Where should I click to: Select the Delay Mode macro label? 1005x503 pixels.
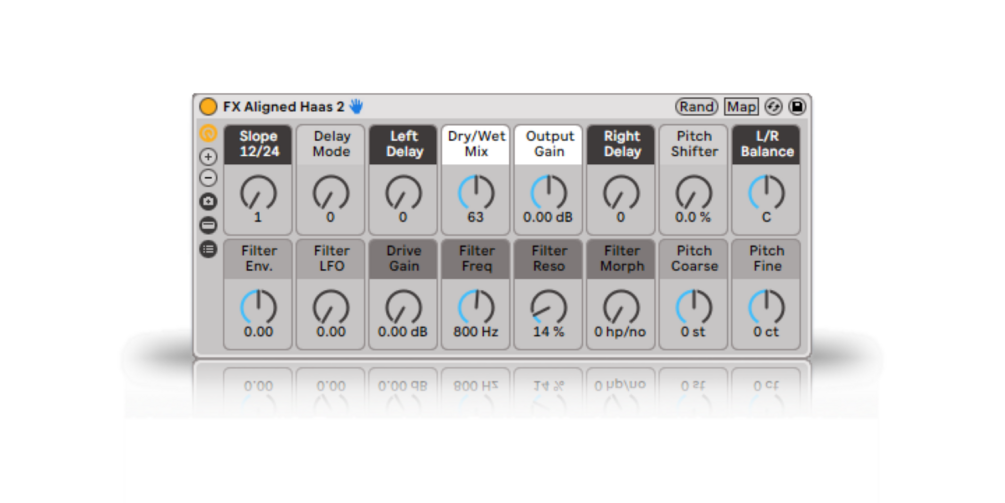(331, 144)
